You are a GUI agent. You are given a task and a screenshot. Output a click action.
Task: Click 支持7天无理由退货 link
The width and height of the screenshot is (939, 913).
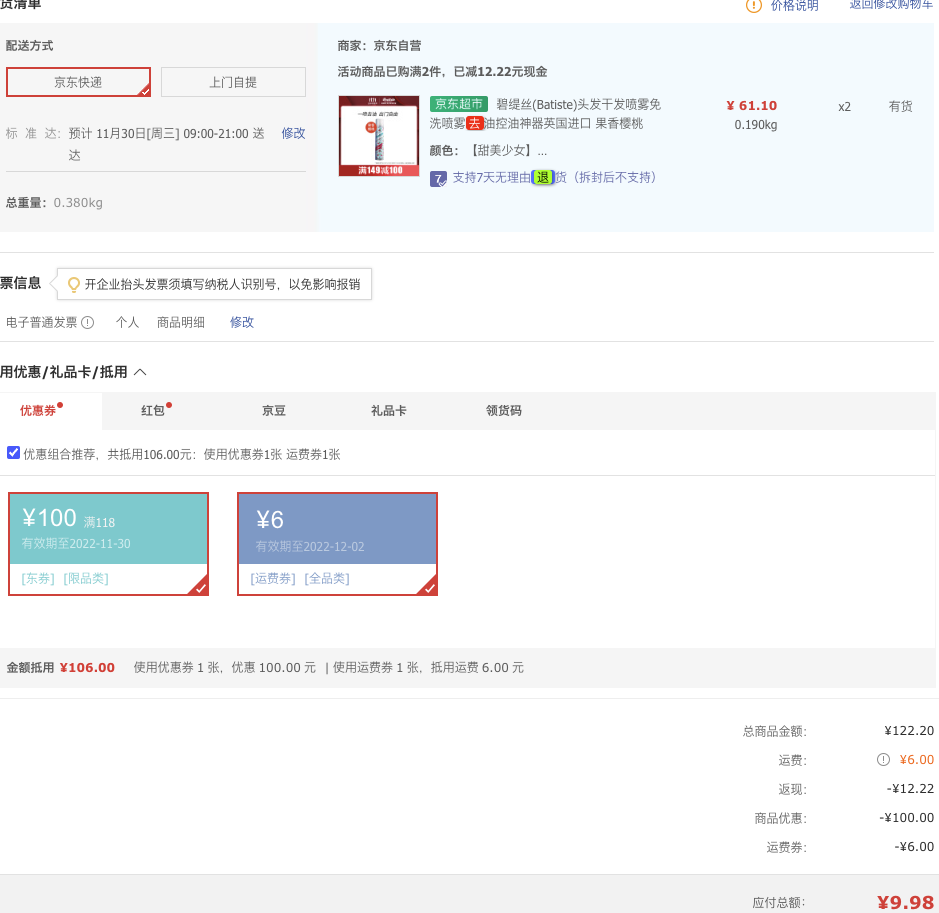point(554,177)
